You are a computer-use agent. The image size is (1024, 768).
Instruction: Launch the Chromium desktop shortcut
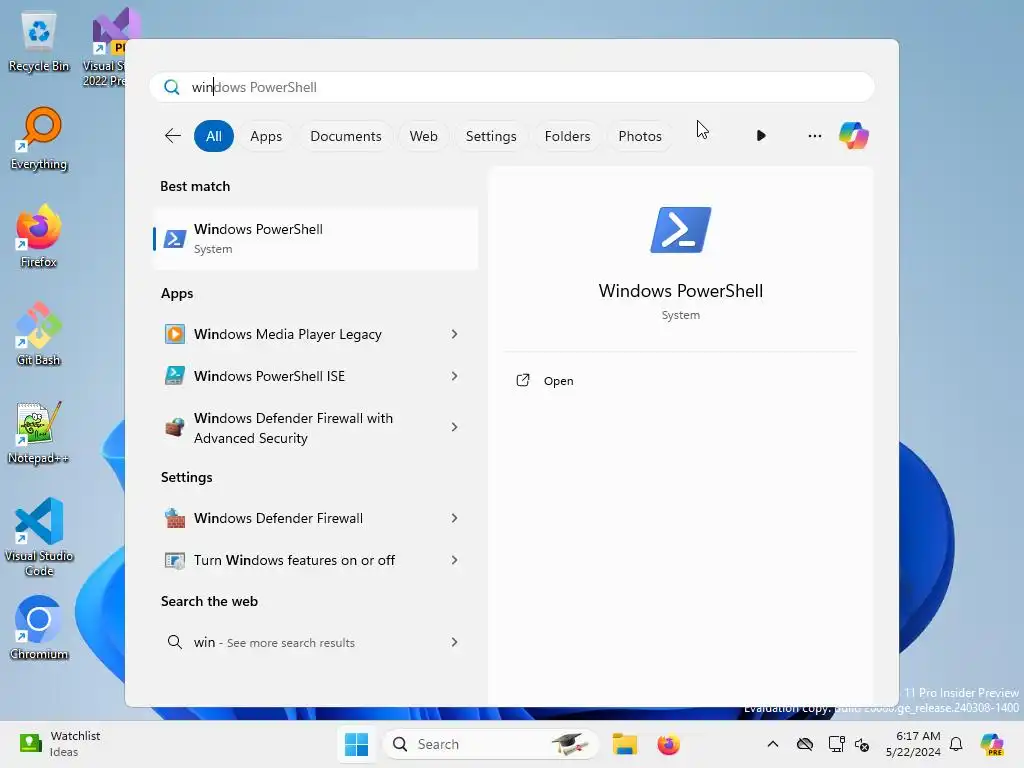tap(39, 628)
